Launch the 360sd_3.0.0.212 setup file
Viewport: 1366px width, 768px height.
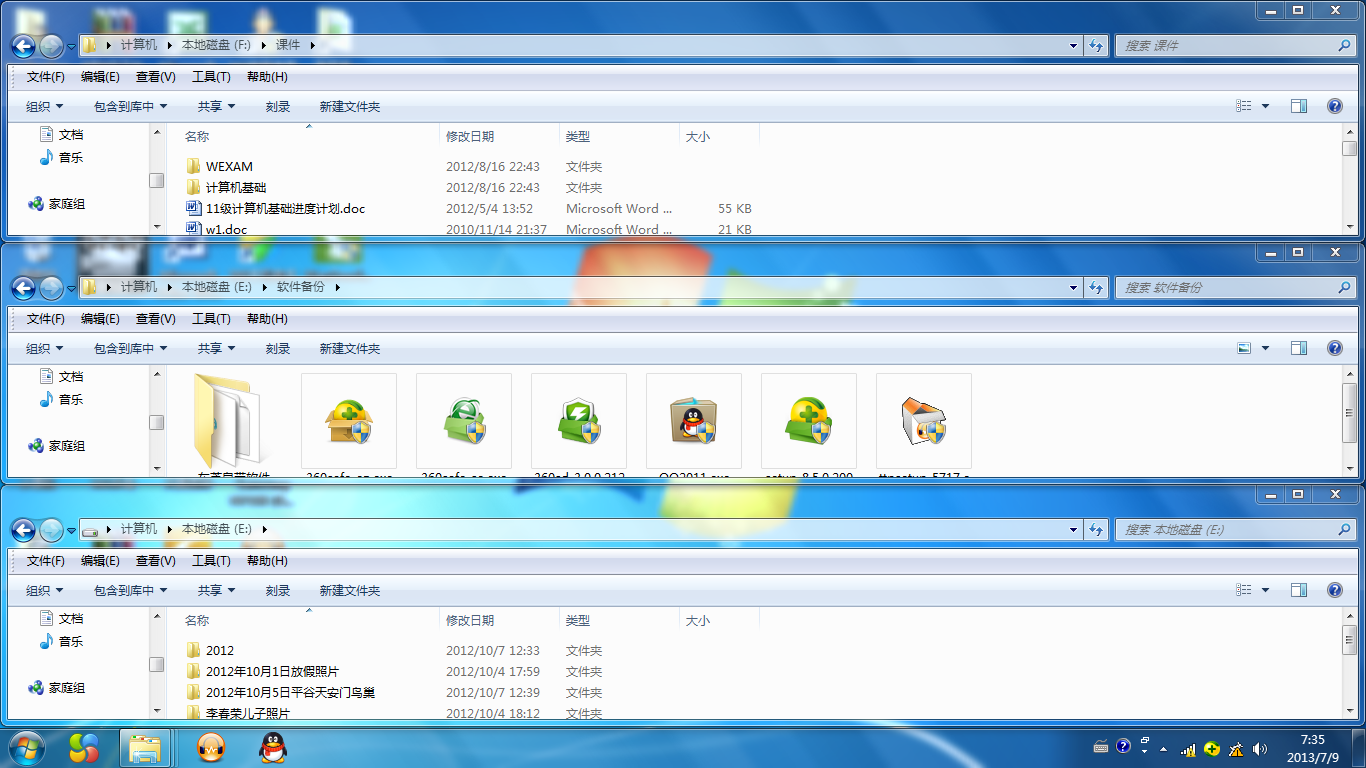click(x=578, y=420)
